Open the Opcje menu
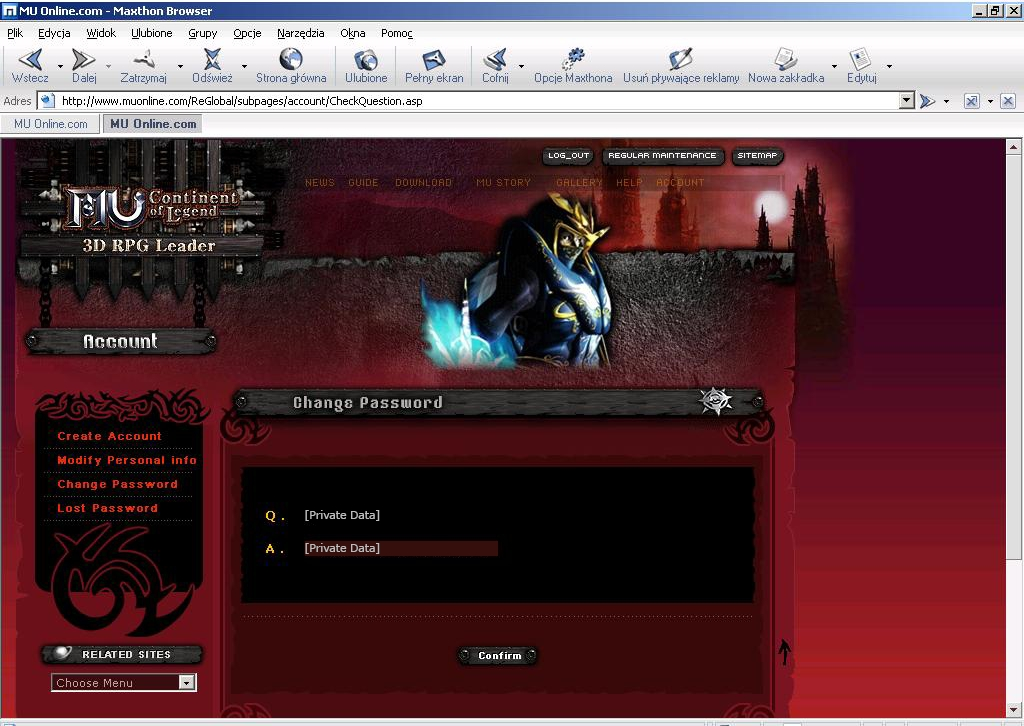The image size is (1024, 726). point(247,33)
